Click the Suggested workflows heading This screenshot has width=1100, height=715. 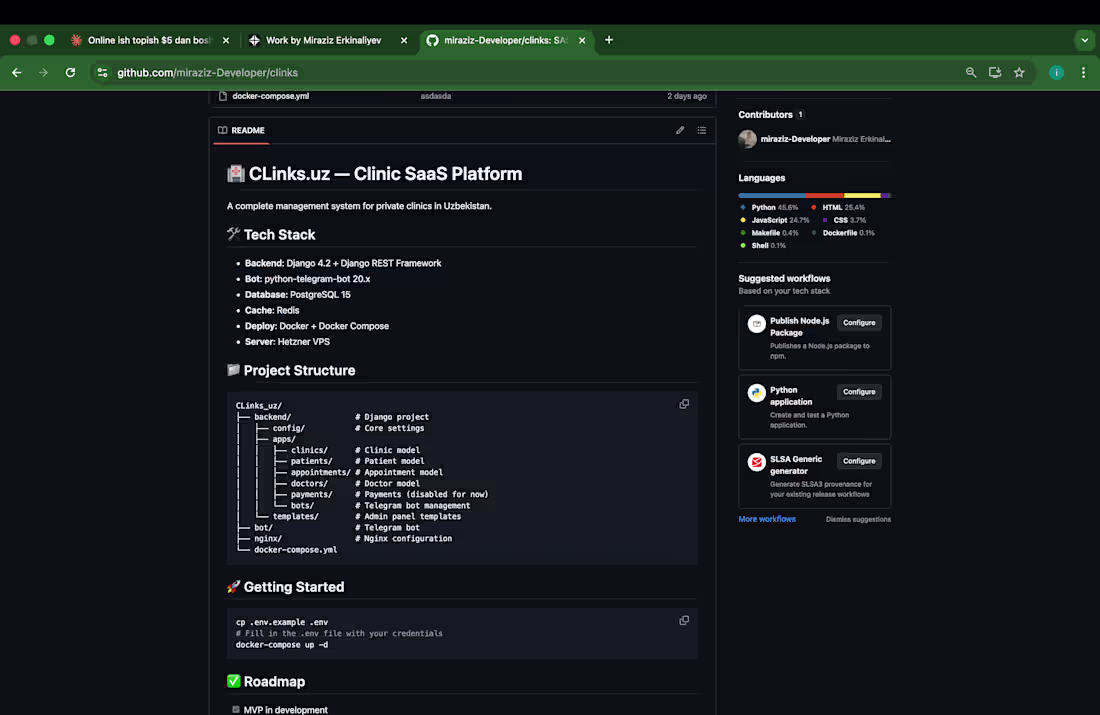click(784, 279)
